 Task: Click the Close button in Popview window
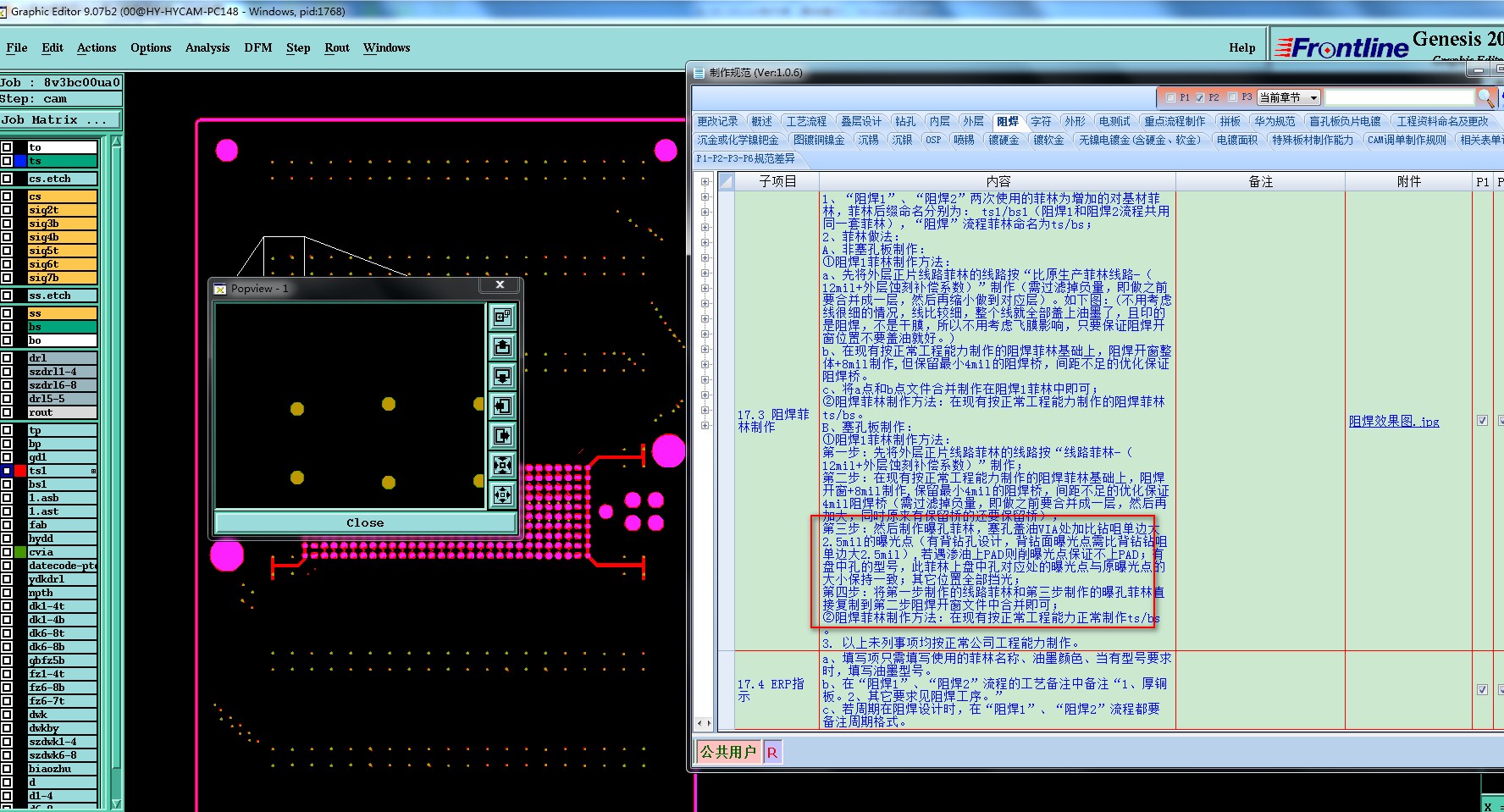click(365, 523)
